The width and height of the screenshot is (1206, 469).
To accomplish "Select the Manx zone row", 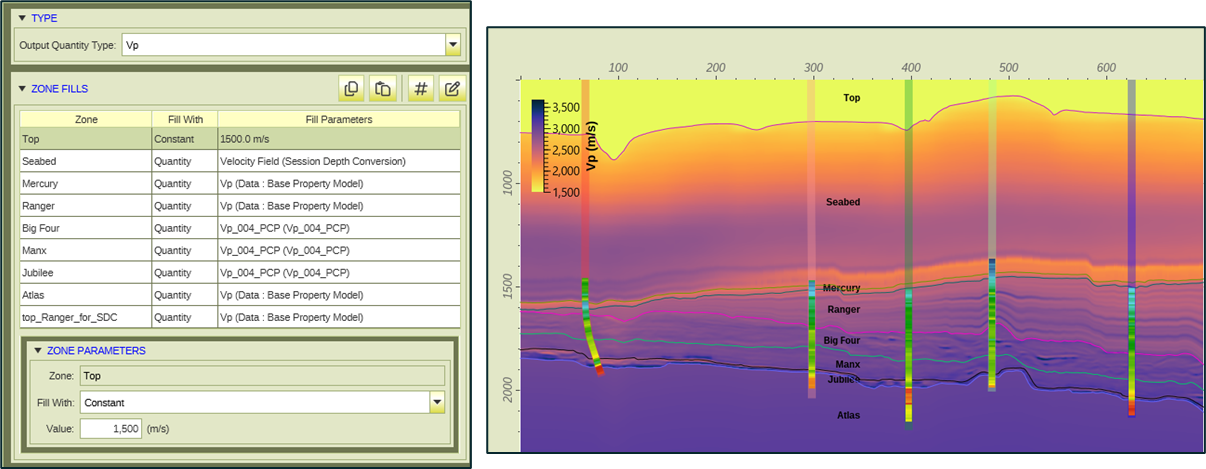I will click(x=240, y=250).
